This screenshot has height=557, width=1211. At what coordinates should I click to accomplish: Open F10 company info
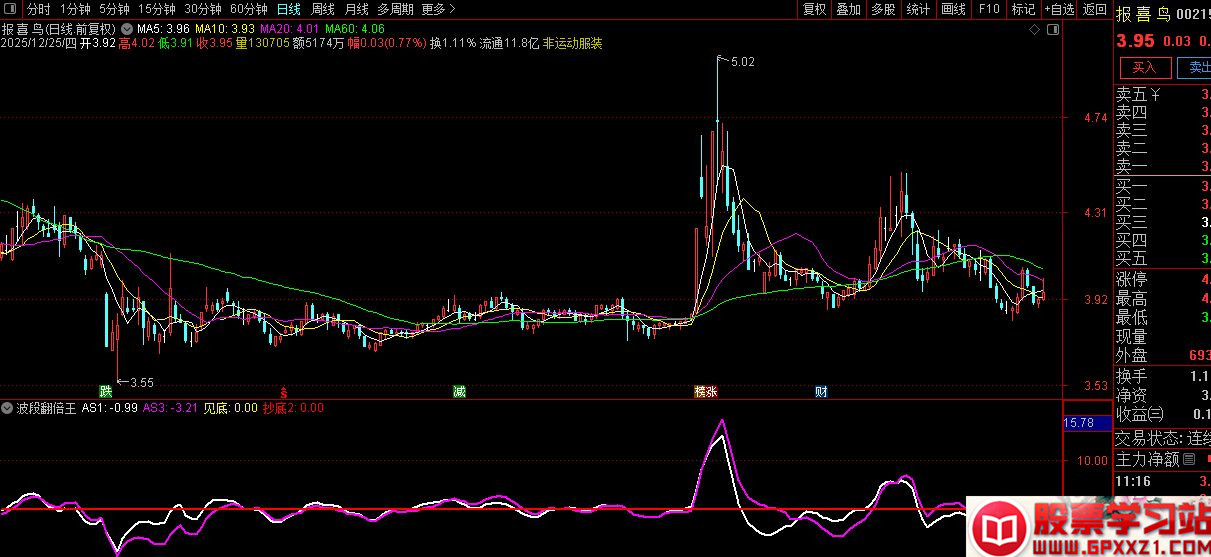pos(989,9)
